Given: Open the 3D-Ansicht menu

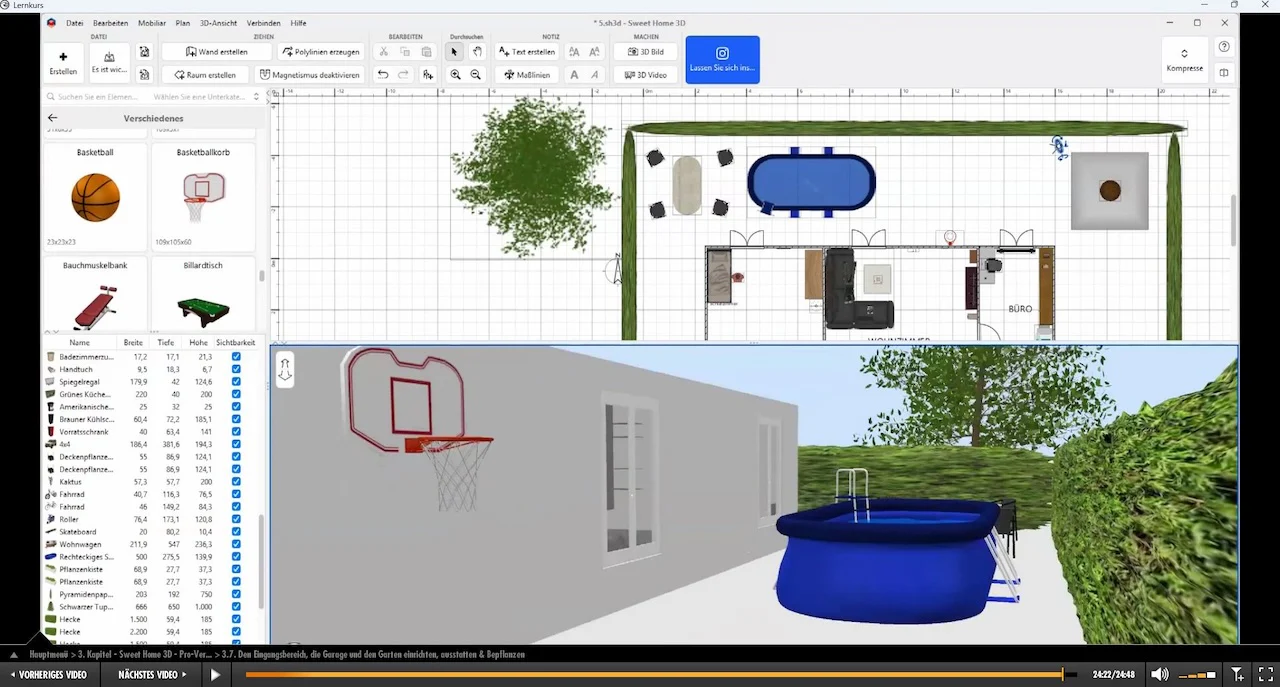Looking at the screenshot, I should click(216, 23).
